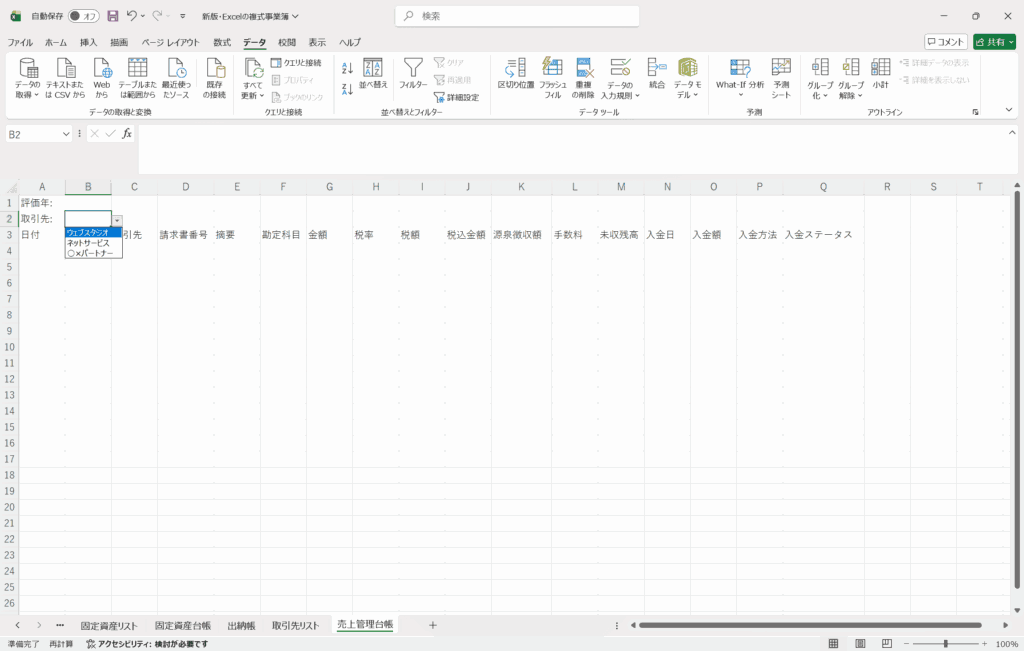This screenshot has width=1024, height=651.
Task: Click the 小計 (Subtotal) icon
Action: tap(880, 68)
